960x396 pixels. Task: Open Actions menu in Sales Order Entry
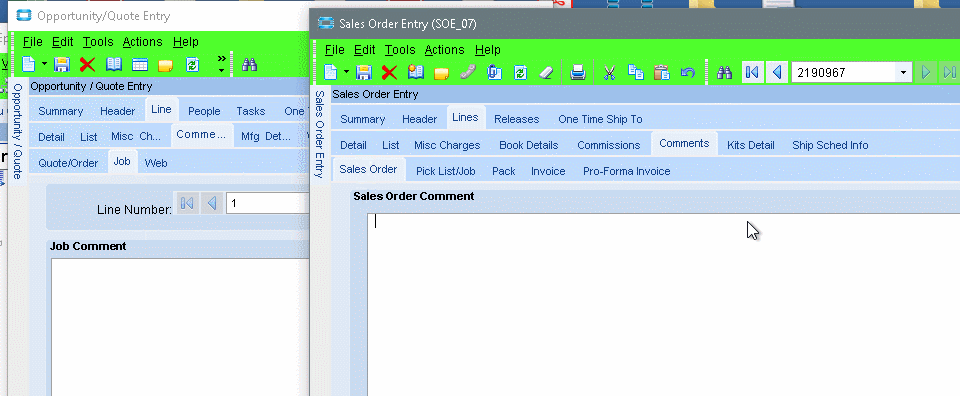click(x=444, y=50)
